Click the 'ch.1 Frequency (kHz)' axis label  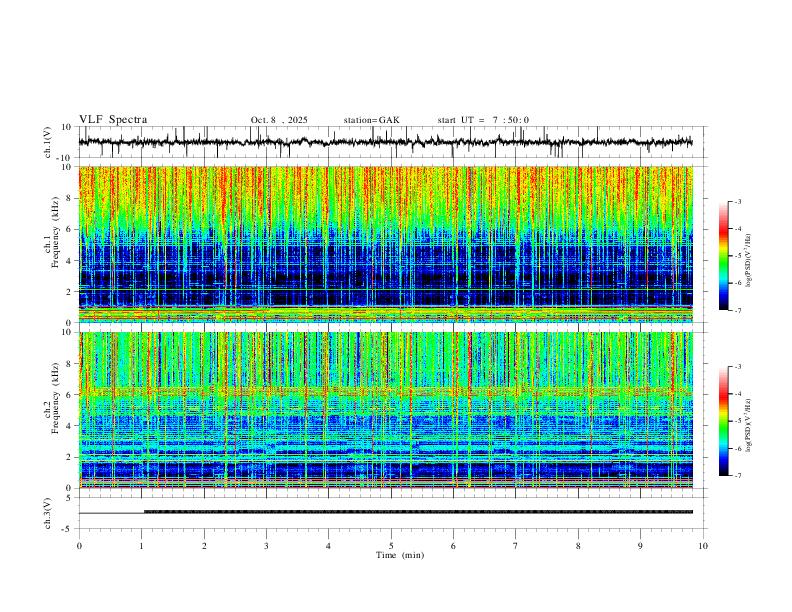pyautogui.click(x=52, y=231)
